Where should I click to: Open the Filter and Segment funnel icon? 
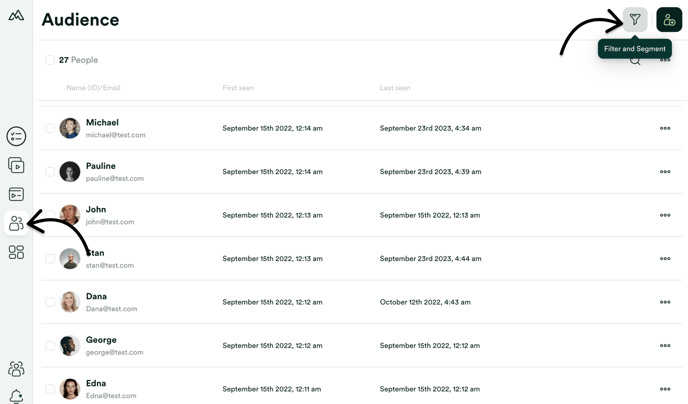(x=635, y=20)
